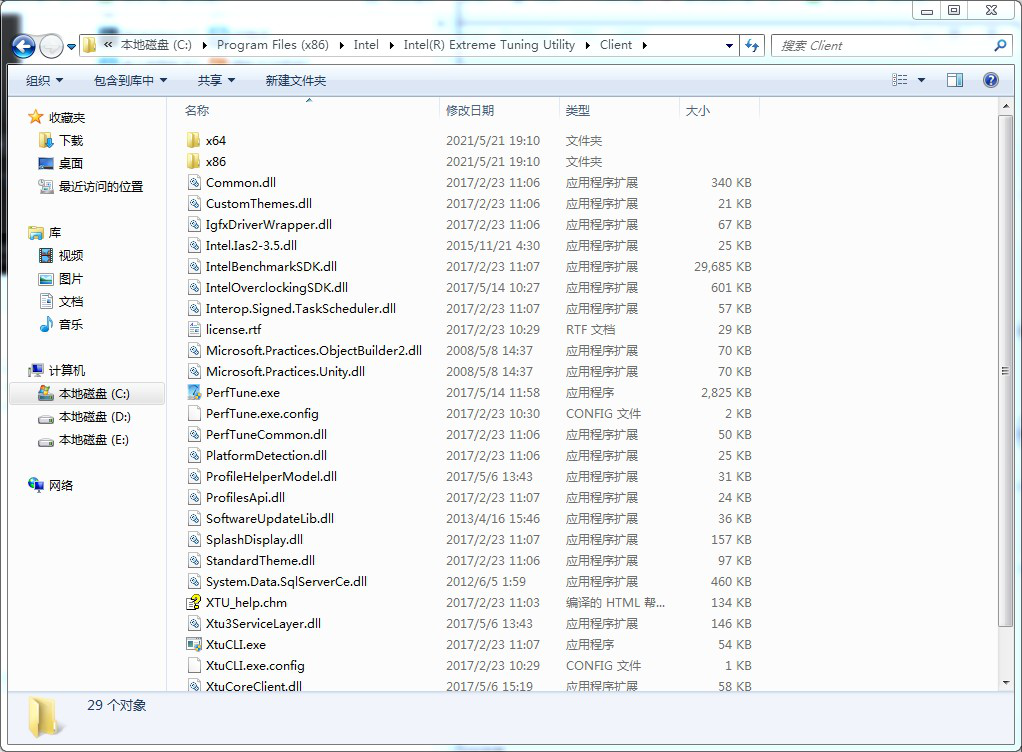
Task: Select the x86 folder icon
Action: pyautogui.click(x=194, y=161)
